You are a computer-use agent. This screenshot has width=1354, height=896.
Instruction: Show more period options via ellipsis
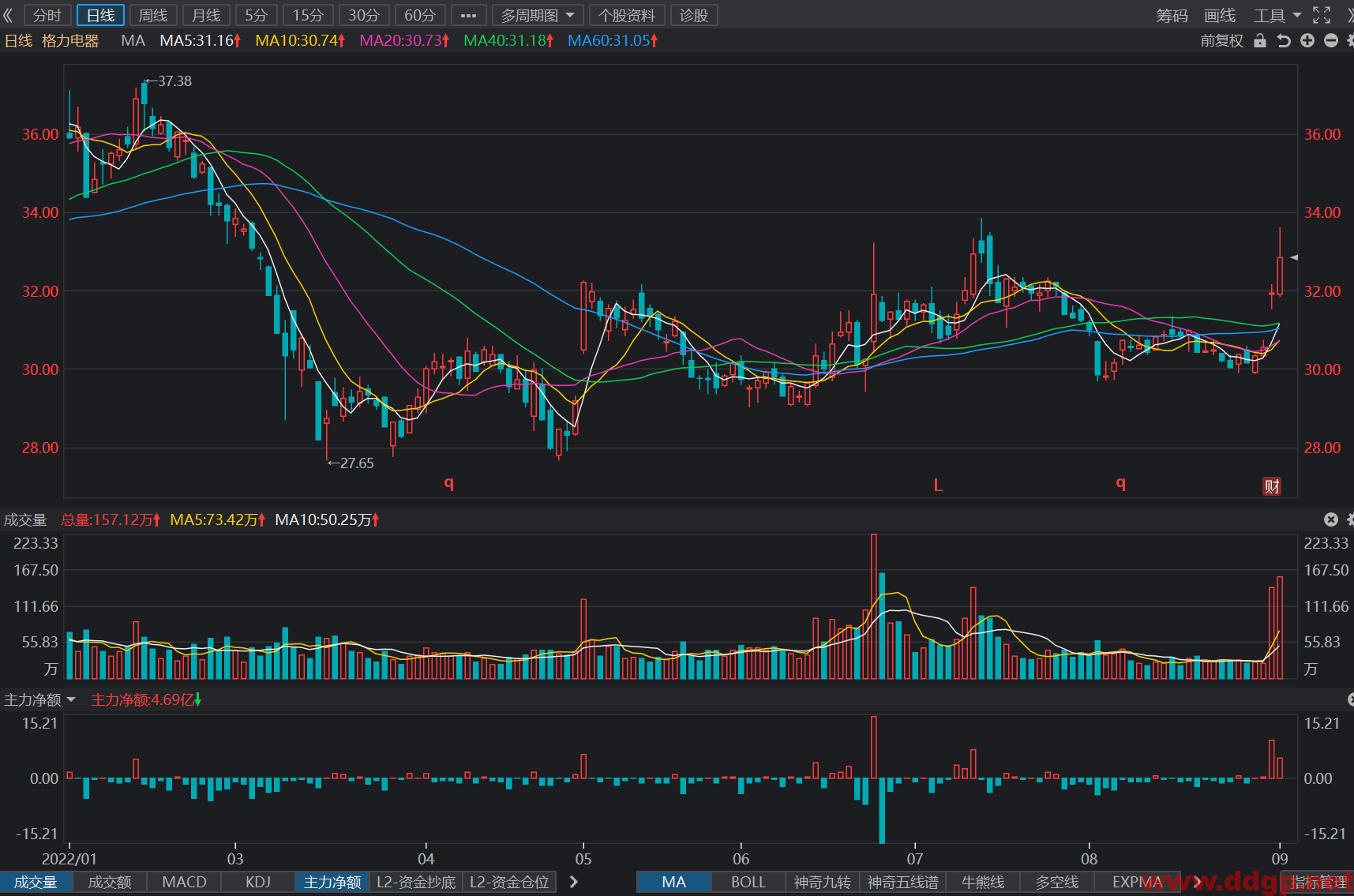[x=468, y=15]
